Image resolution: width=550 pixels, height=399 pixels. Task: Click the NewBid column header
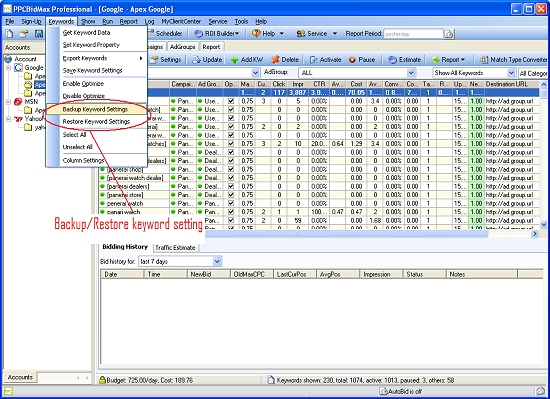click(209, 274)
